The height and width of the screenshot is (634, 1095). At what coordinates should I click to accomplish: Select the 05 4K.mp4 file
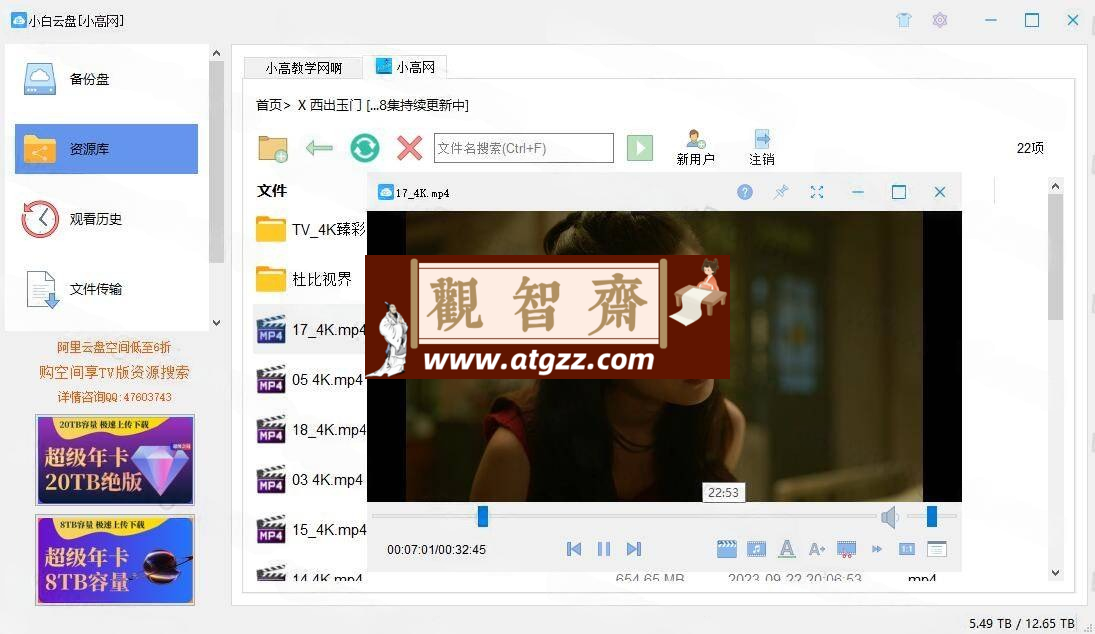pyautogui.click(x=311, y=380)
